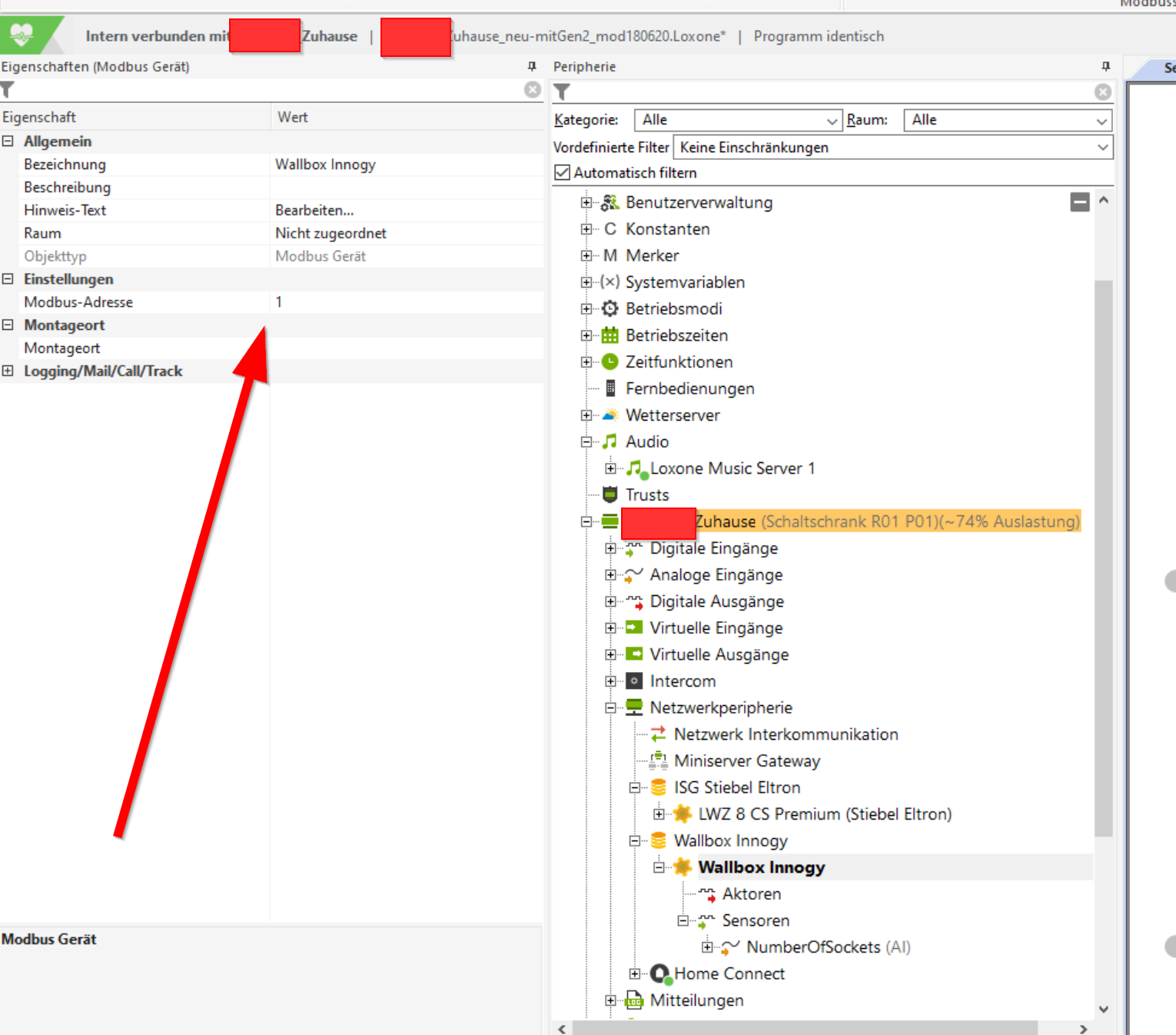Select the Sensoren tree item
Screen dimensions: 1176x1035
tap(756, 920)
